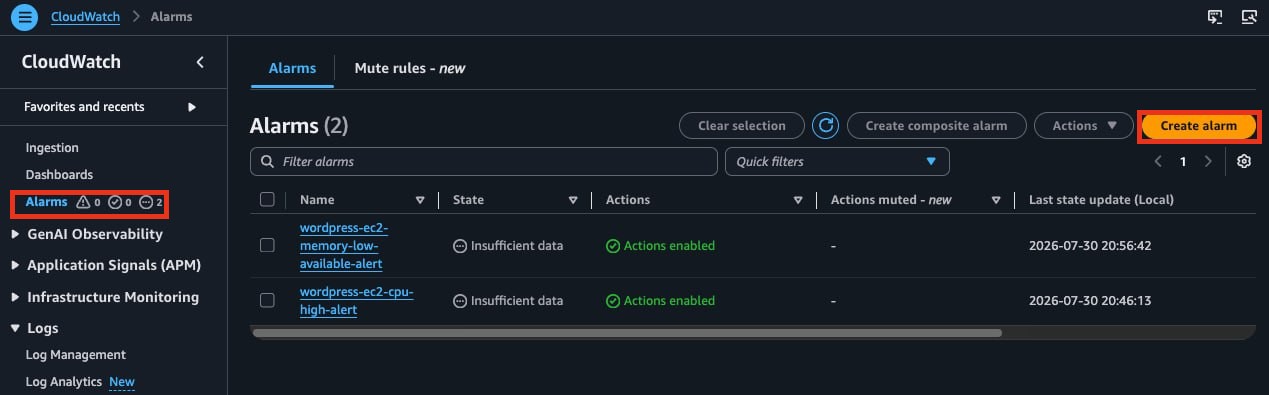Click the Filter alarms search field
Screen dimensions: 1269x395
[x=484, y=161]
